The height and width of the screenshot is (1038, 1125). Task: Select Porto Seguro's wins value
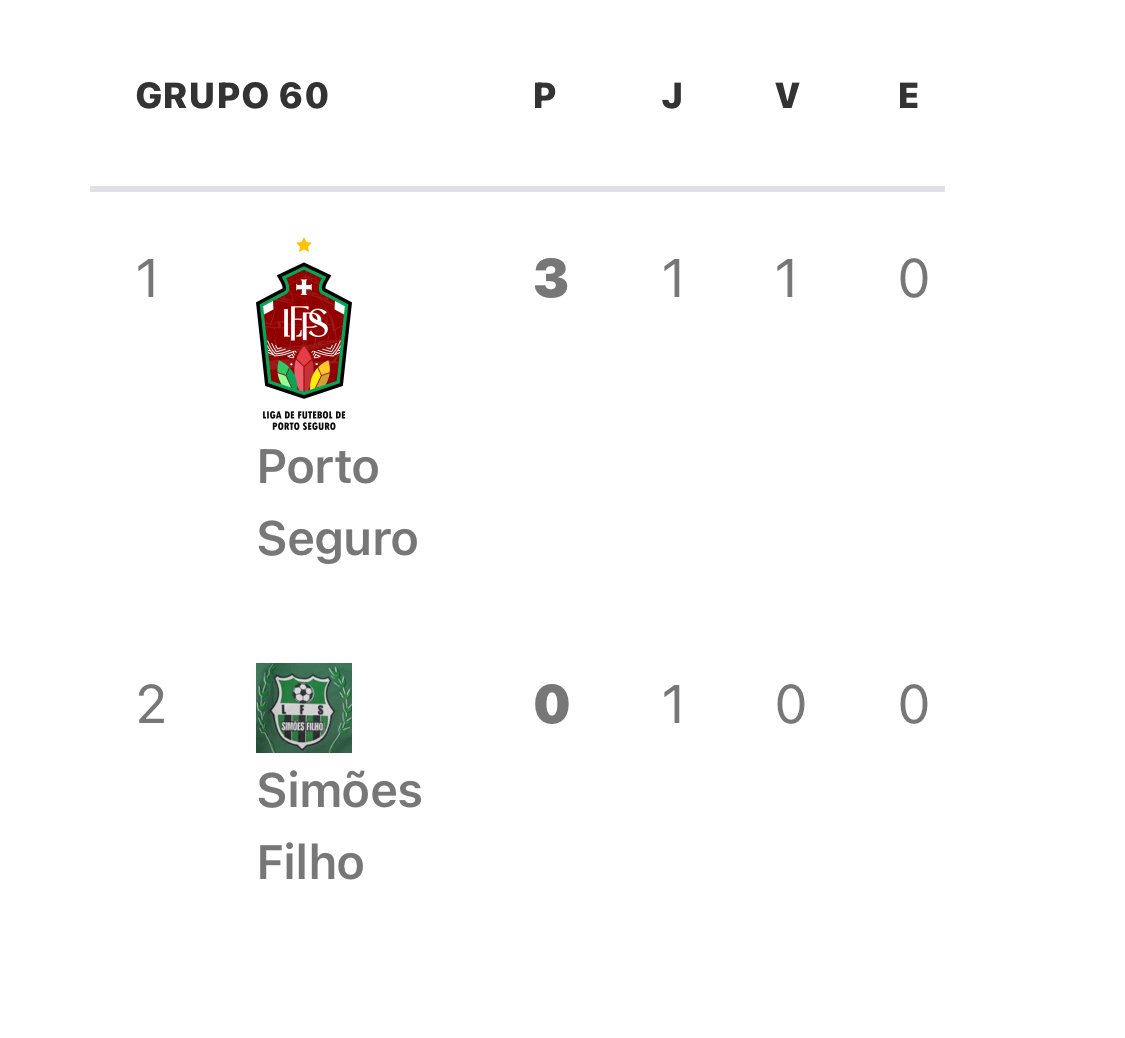pyautogui.click(x=786, y=278)
